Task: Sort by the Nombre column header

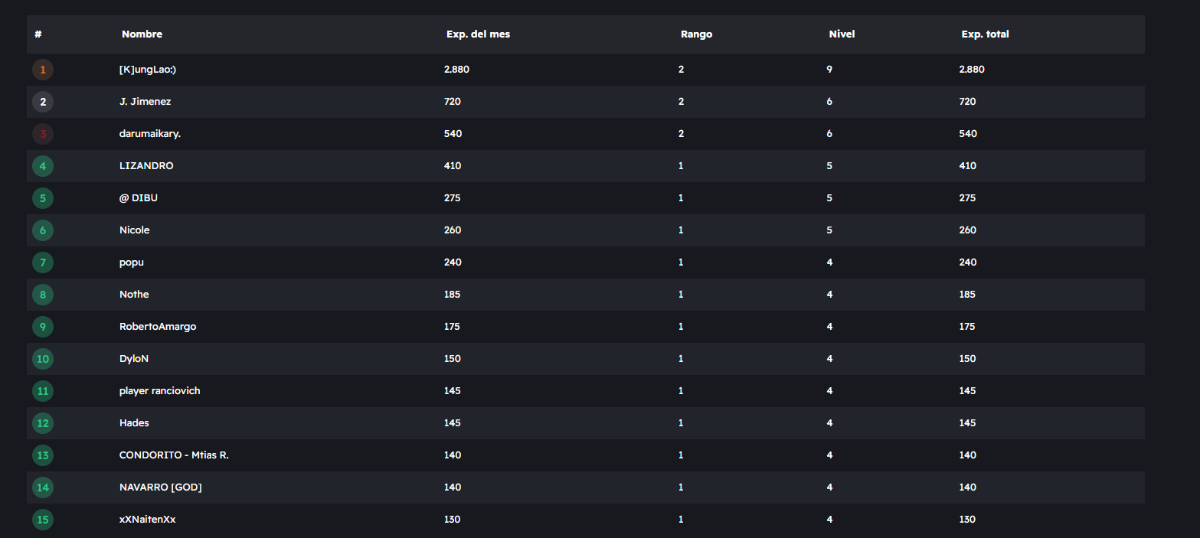Action: [x=142, y=34]
